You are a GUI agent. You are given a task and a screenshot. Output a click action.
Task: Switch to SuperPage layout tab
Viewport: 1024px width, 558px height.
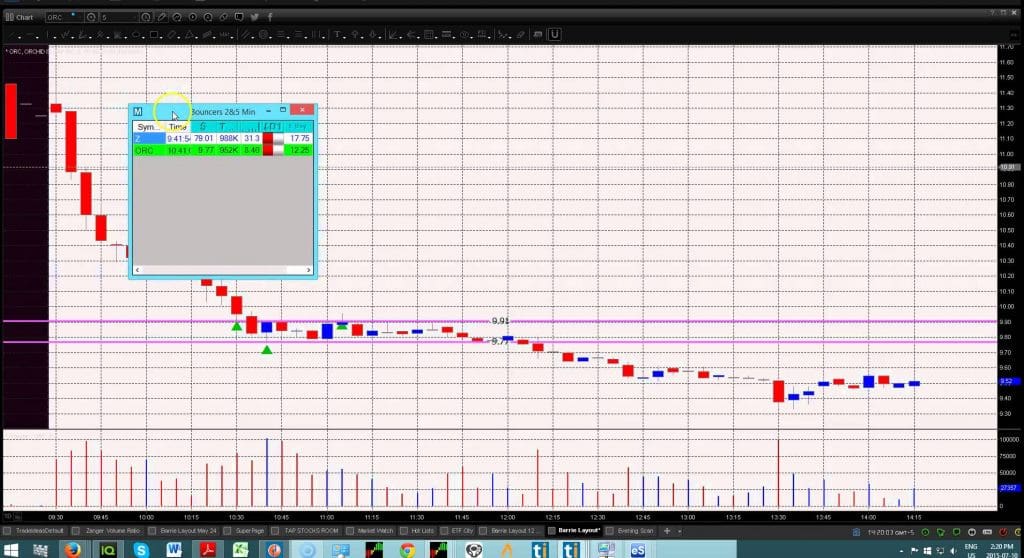coord(249,531)
